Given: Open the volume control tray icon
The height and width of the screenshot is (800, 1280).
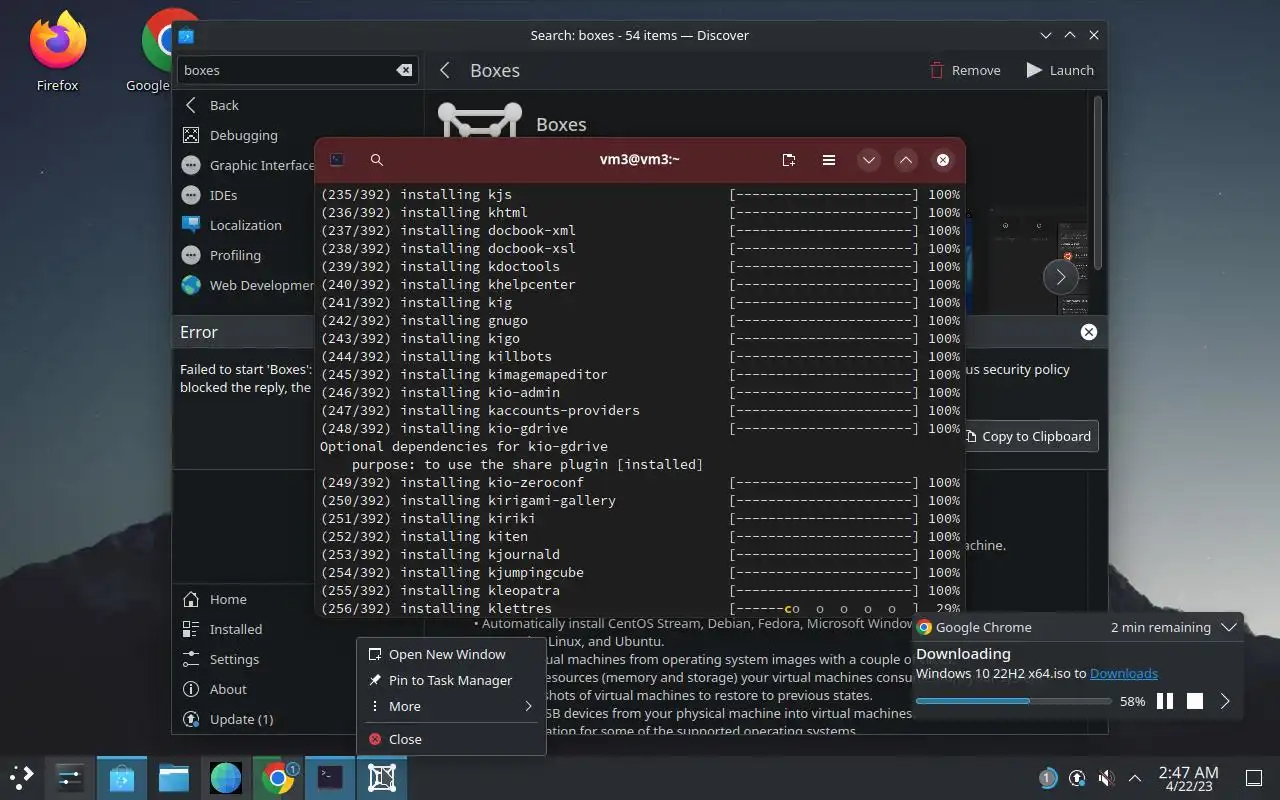Looking at the screenshot, I should pos(1106,777).
